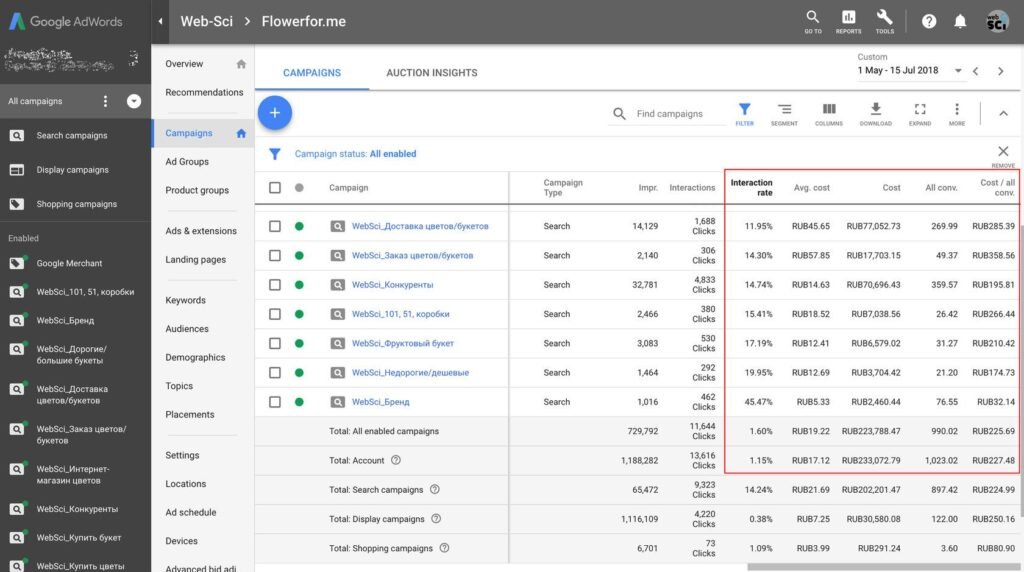Collapse the chart with the chevron arrow

1003,113
